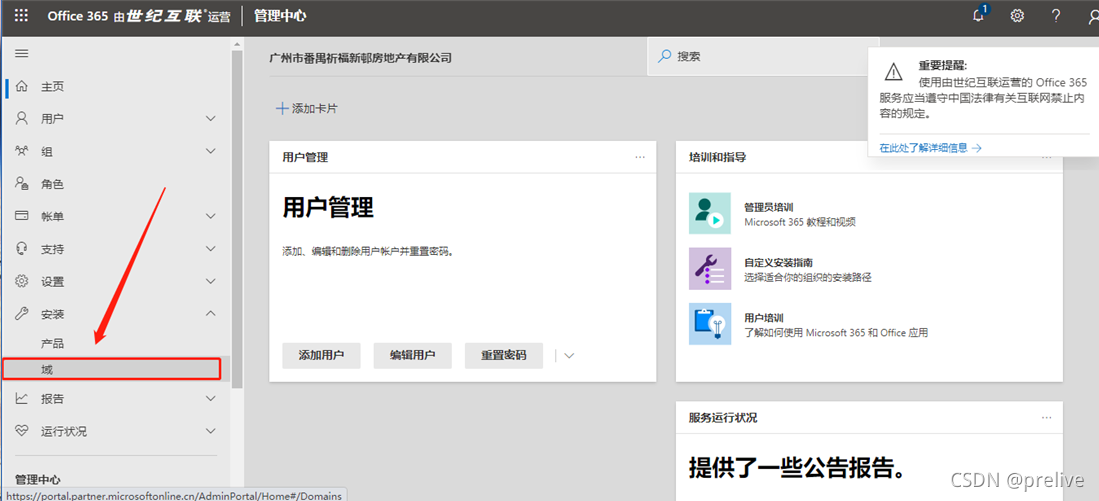Expand the 报告 menu chevron

210,399
